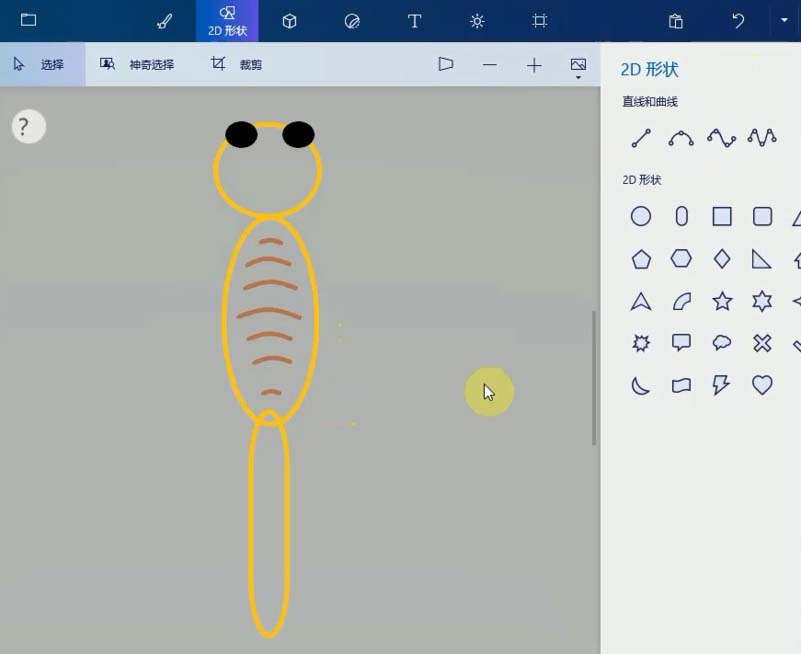This screenshot has width=801, height=654.
Task: Pick the rounded square shape
Action: click(x=762, y=216)
